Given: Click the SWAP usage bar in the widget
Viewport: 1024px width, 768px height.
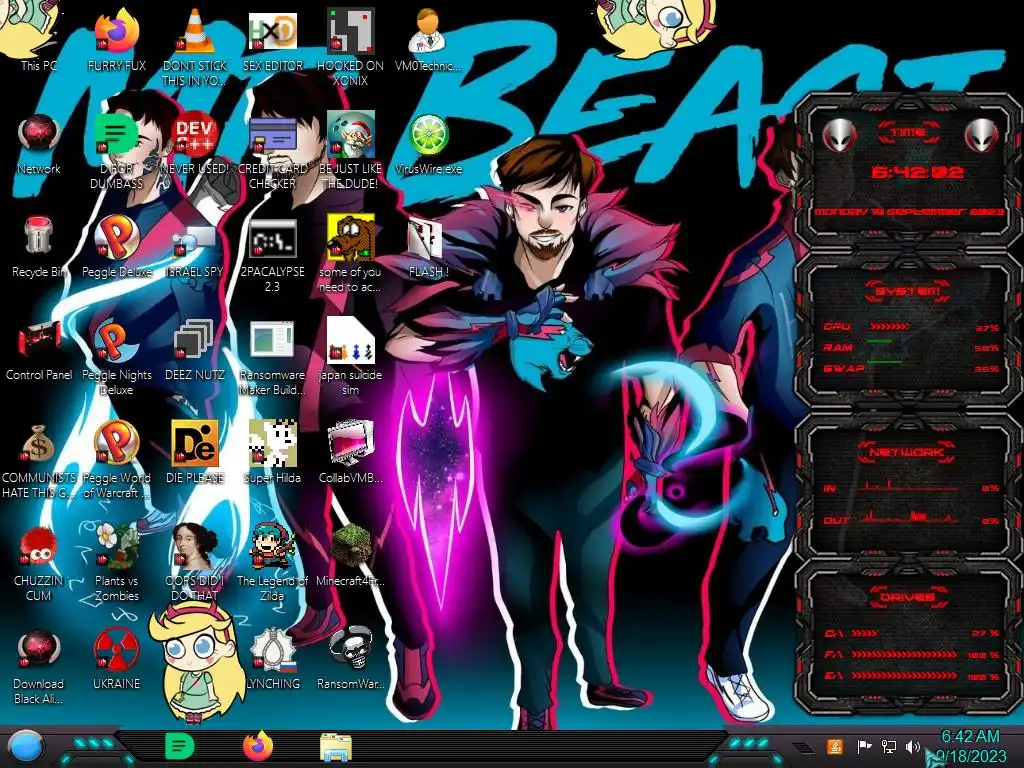Looking at the screenshot, I should [x=884, y=361].
